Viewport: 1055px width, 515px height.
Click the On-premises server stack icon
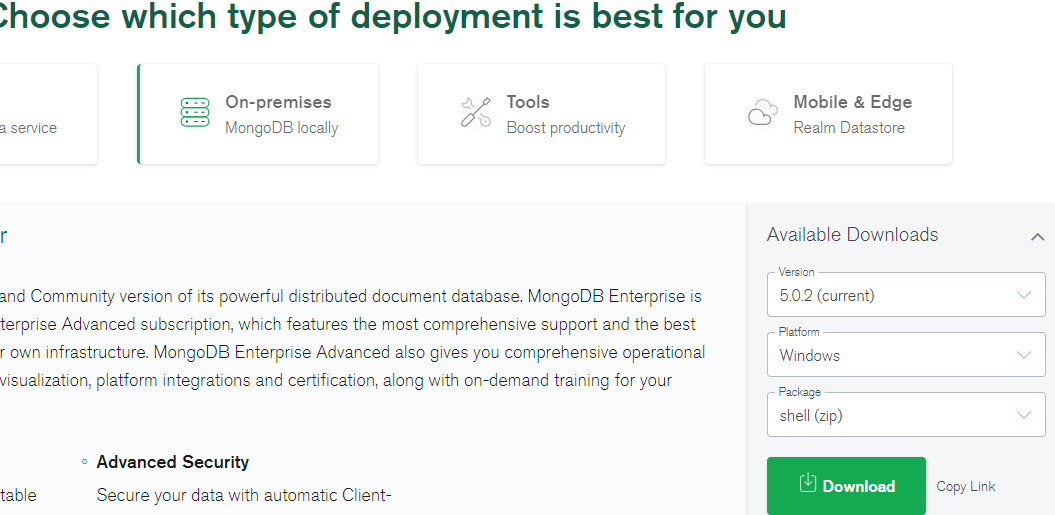tap(195, 113)
